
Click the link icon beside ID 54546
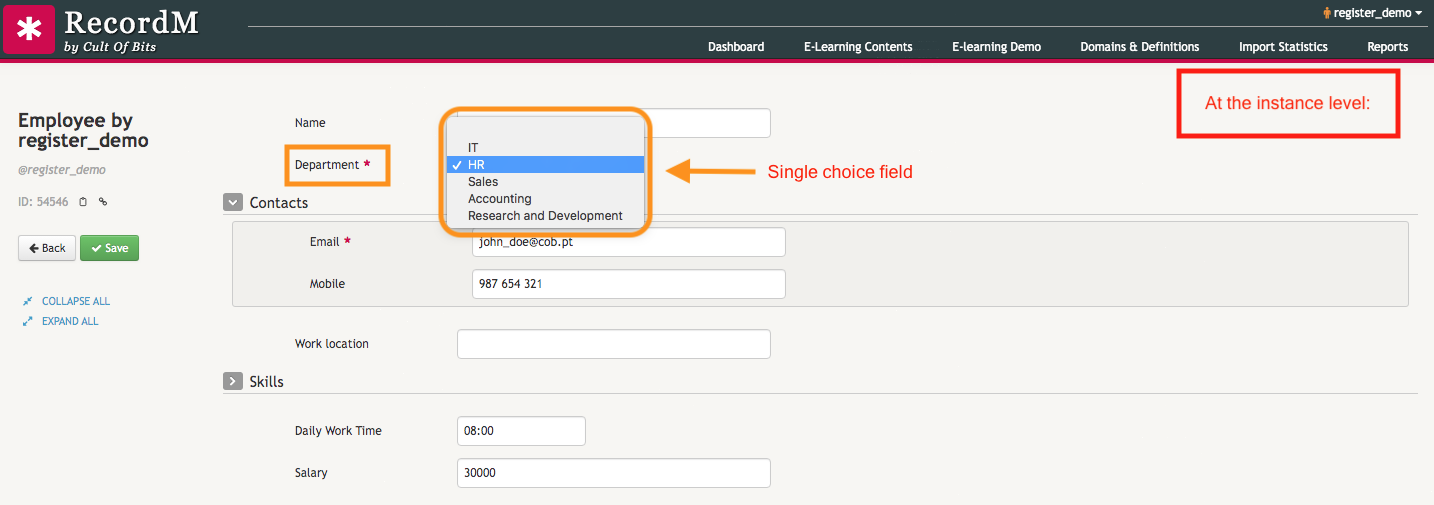[x=102, y=202]
